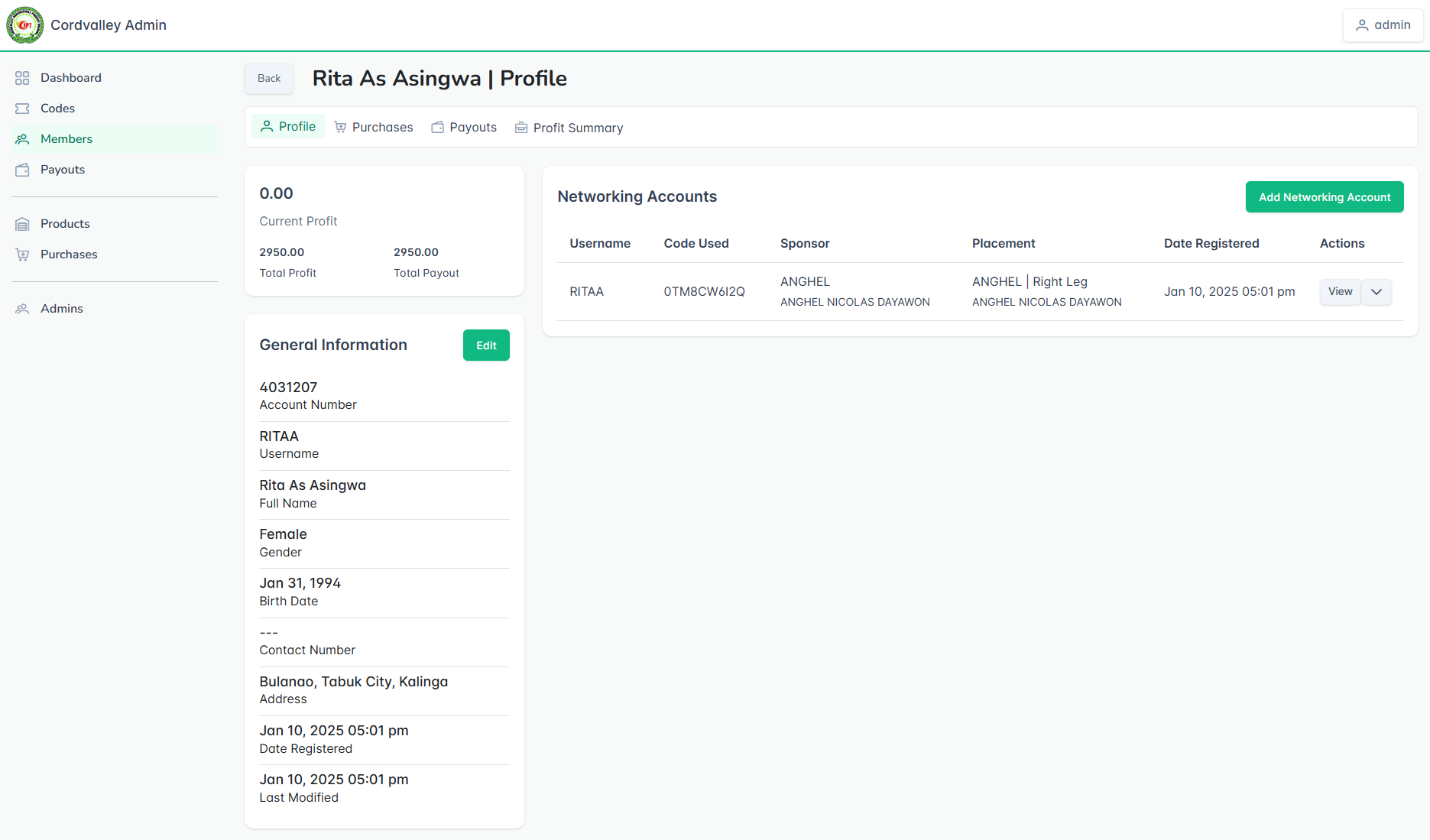Click the admin user icon top right
Viewport: 1430px width, 840px height.
1362,24
